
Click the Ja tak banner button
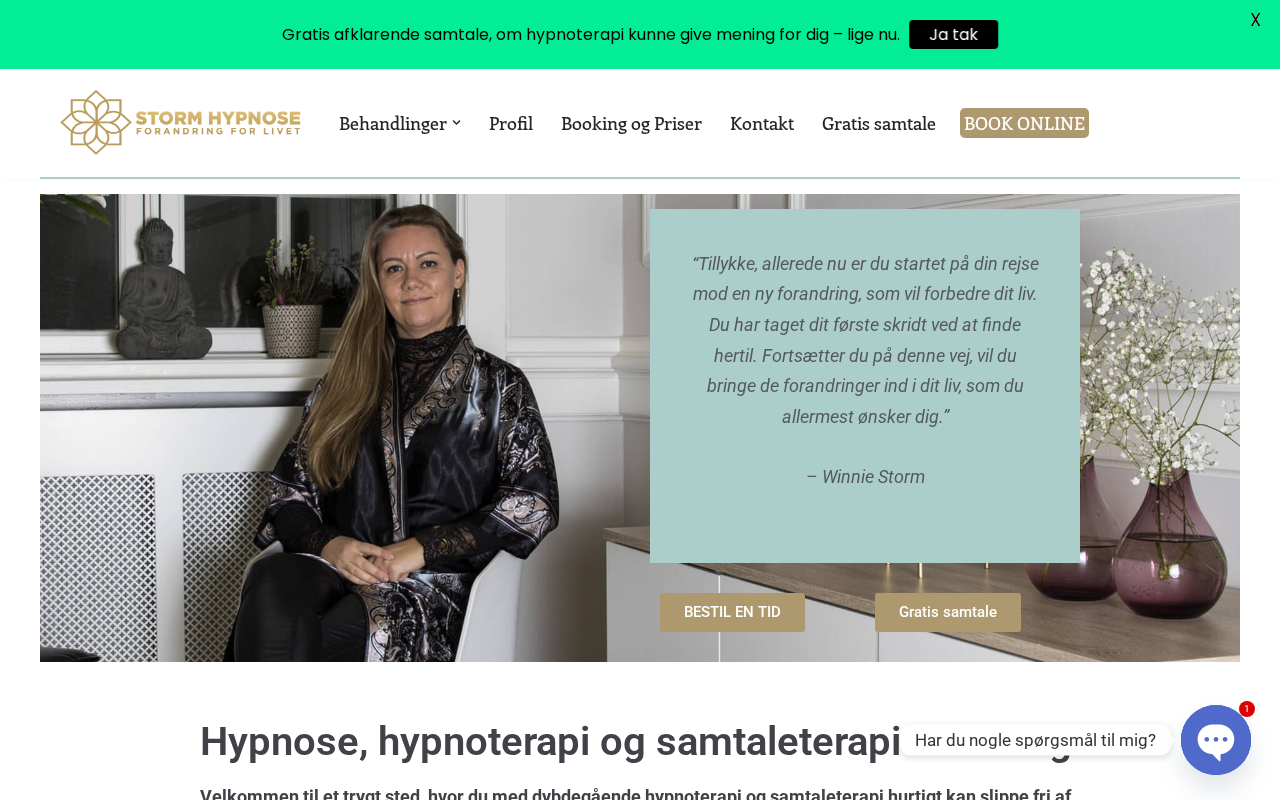pos(953,34)
